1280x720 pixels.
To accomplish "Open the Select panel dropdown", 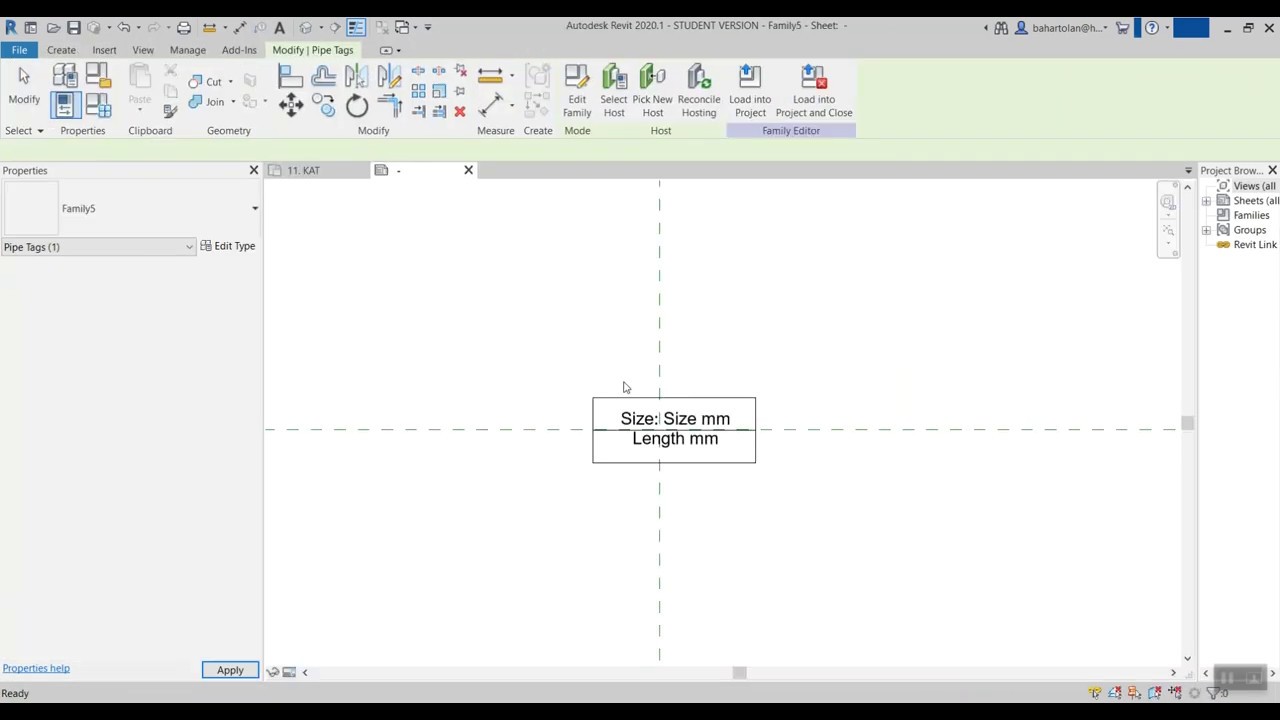I will point(24,131).
